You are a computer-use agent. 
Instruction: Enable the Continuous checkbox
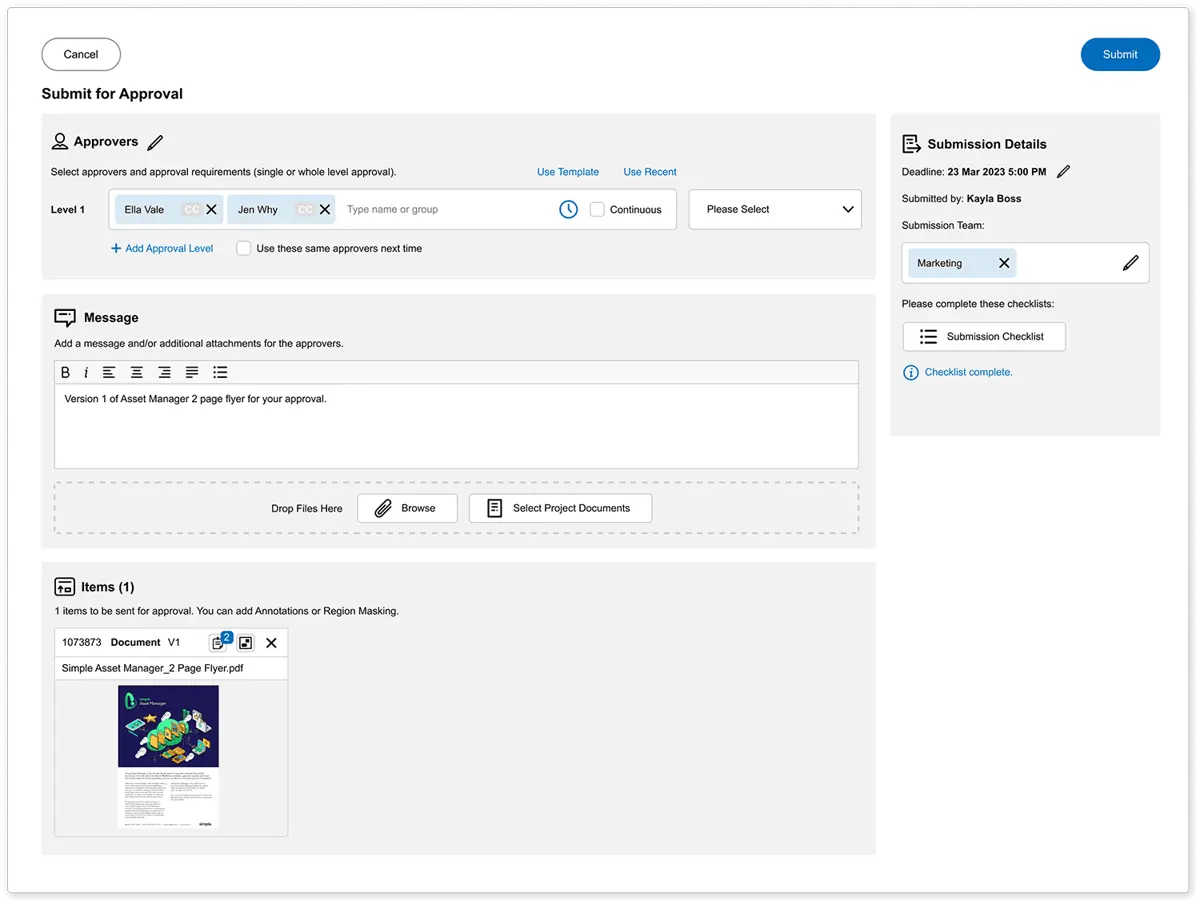pos(597,210)
